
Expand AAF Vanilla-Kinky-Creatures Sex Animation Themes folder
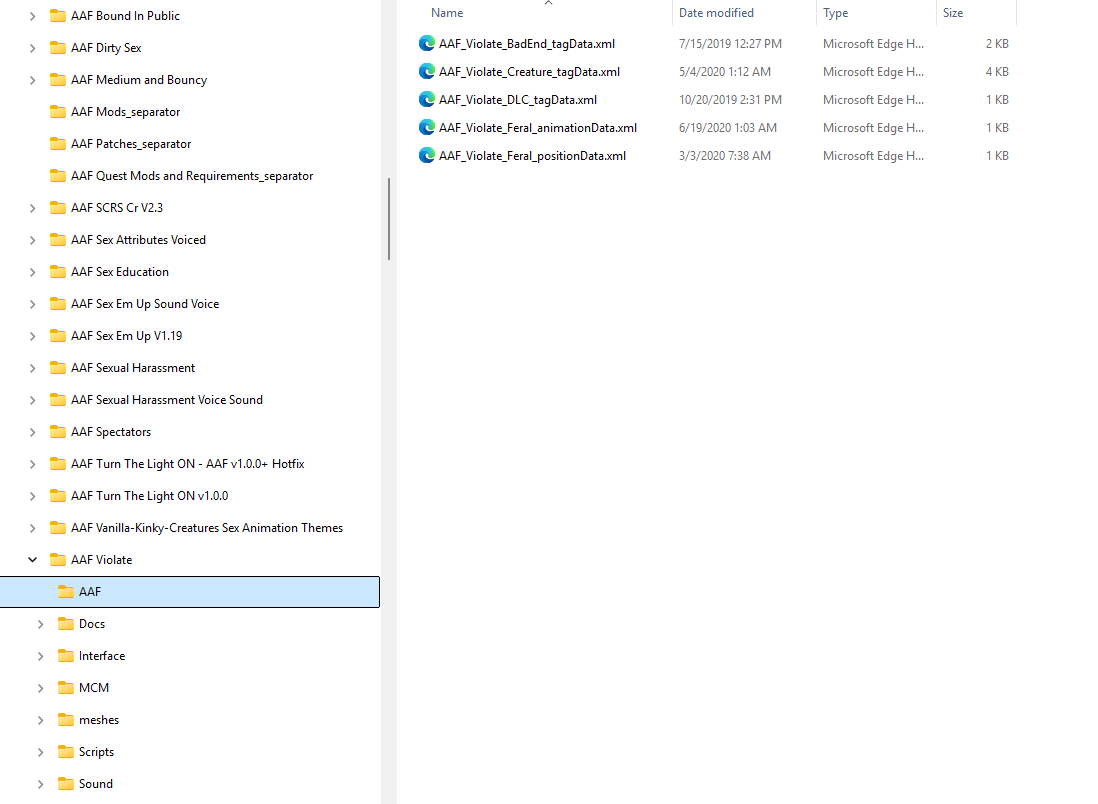(32, 528)
